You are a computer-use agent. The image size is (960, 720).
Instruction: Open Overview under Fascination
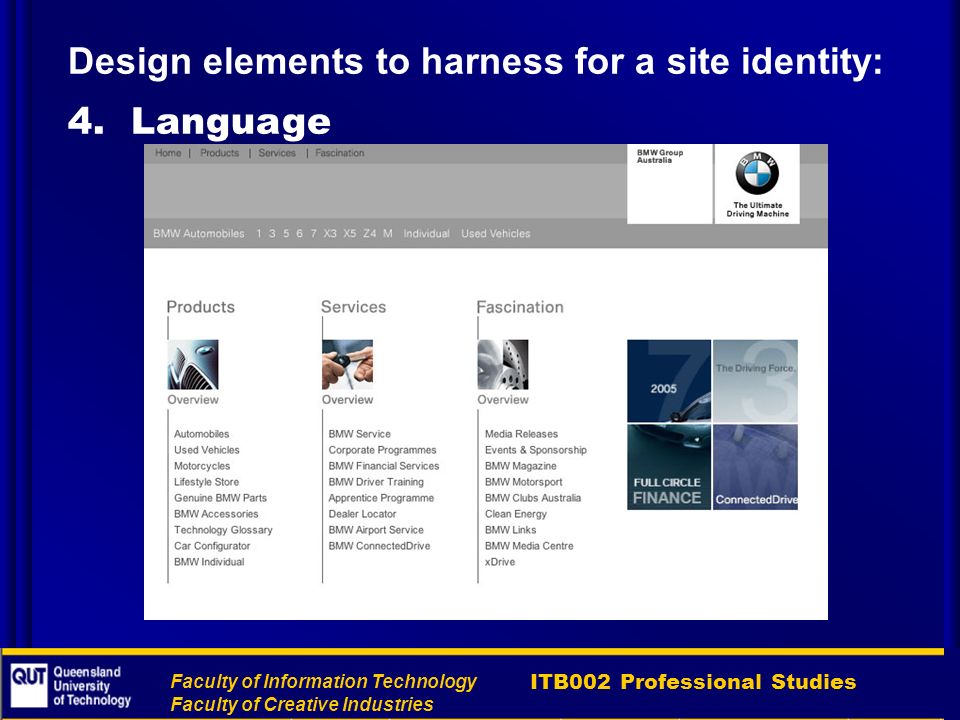(x=503, y=400)
